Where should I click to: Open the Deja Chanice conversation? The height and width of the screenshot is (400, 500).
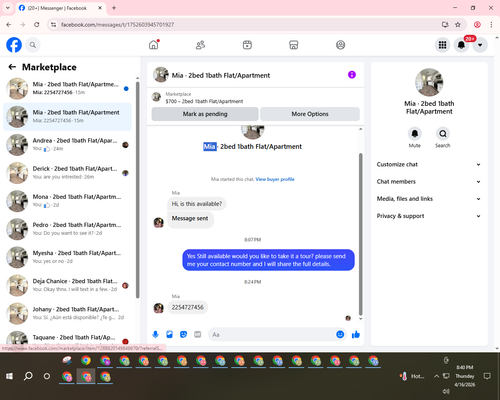point(68,285)
